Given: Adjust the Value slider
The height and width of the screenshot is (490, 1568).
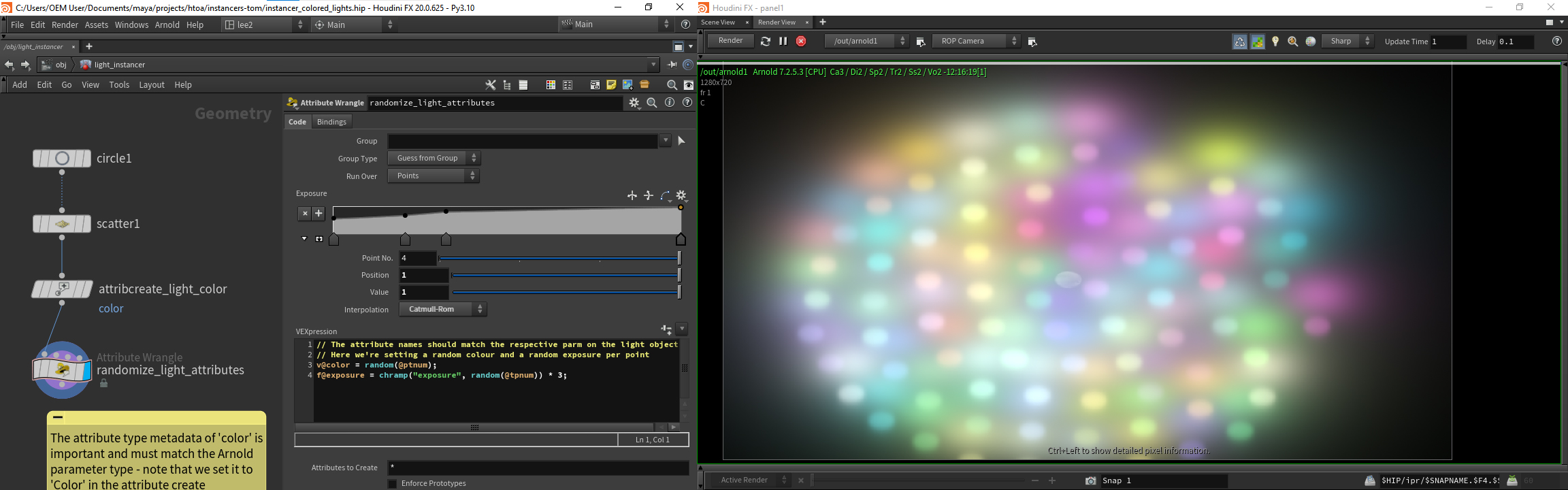Looking at the screenshot, I should [566, 293].
